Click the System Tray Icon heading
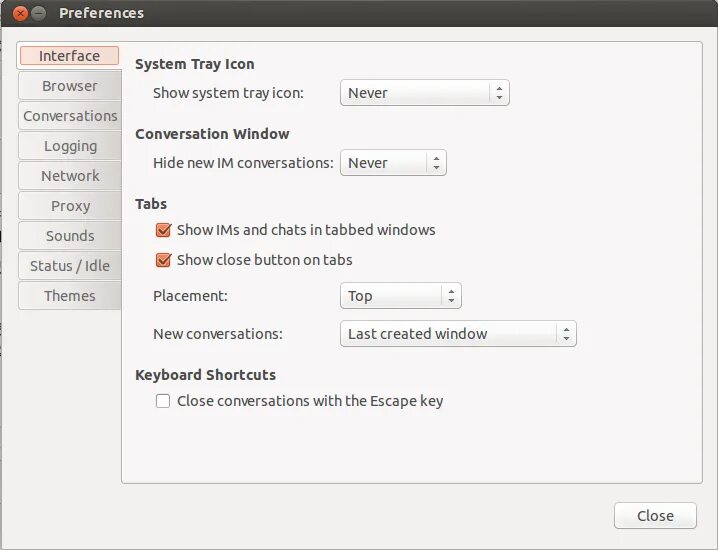This screenshot has width=718, height=550. click(x=195, y=64)
